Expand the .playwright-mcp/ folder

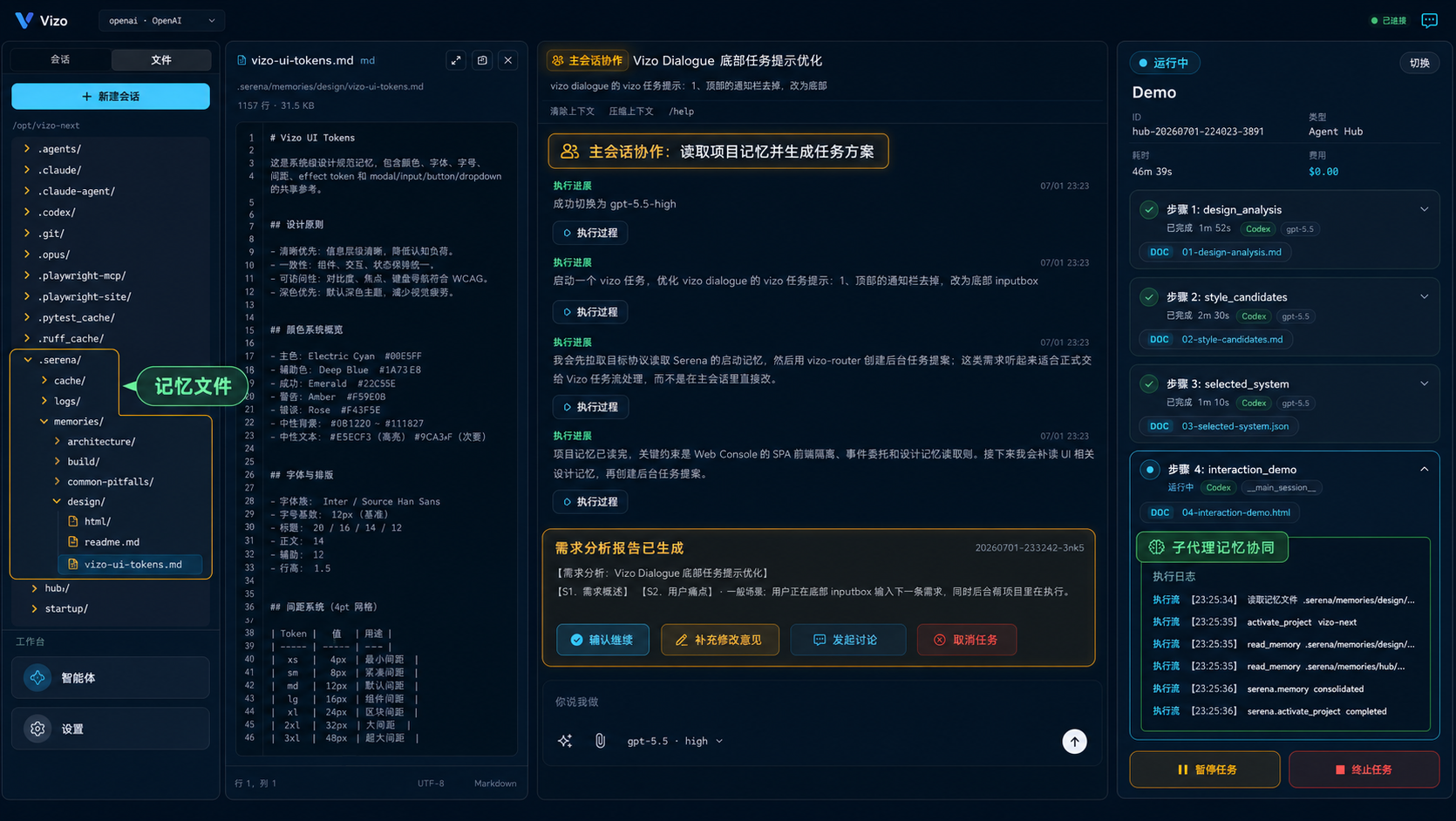click(27, 275)
